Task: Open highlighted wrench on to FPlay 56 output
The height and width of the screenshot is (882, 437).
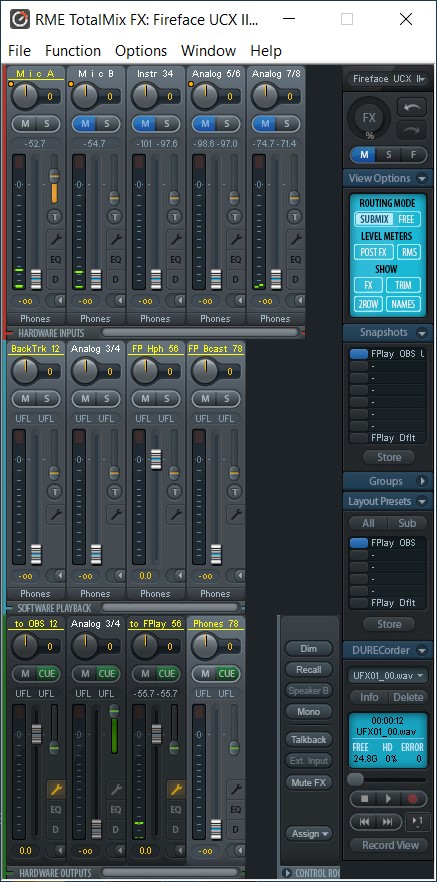Action: (x=175, y=789)
